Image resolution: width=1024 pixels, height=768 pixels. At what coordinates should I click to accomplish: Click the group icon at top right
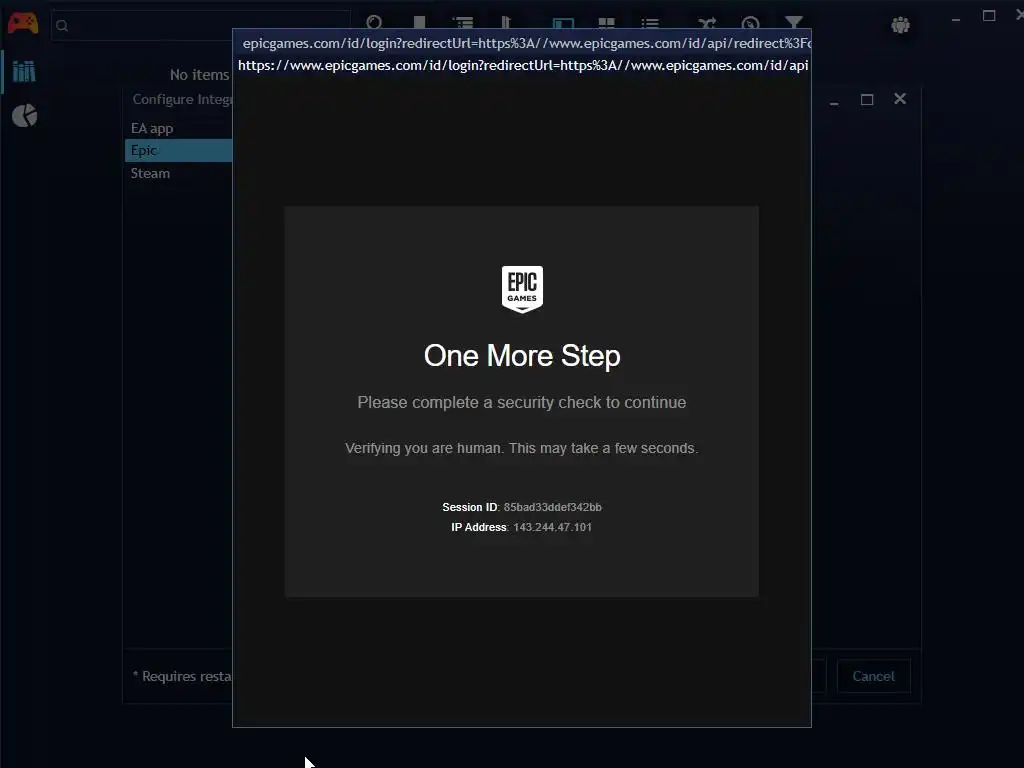click(901, 25)
